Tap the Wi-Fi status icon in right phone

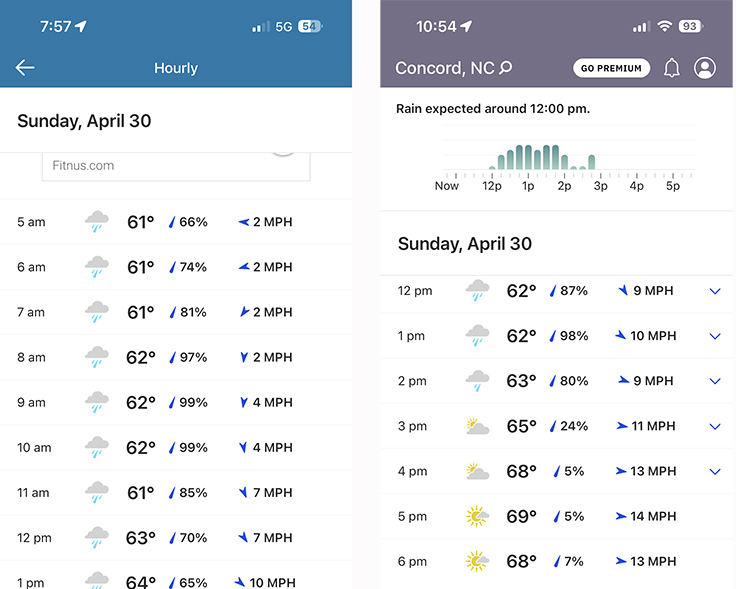pyautogui.click(x=664, y=27)
